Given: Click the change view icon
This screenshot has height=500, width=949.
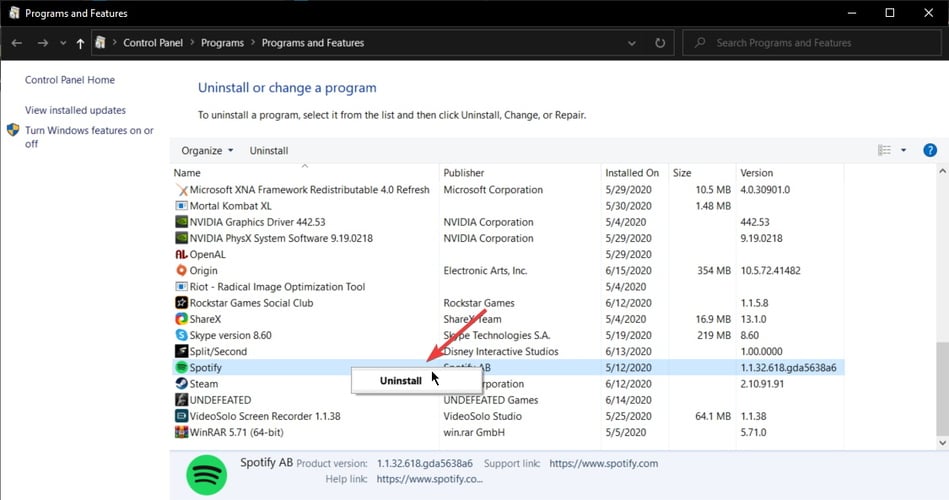Looking at the screenshot, I should pos(884,150).
